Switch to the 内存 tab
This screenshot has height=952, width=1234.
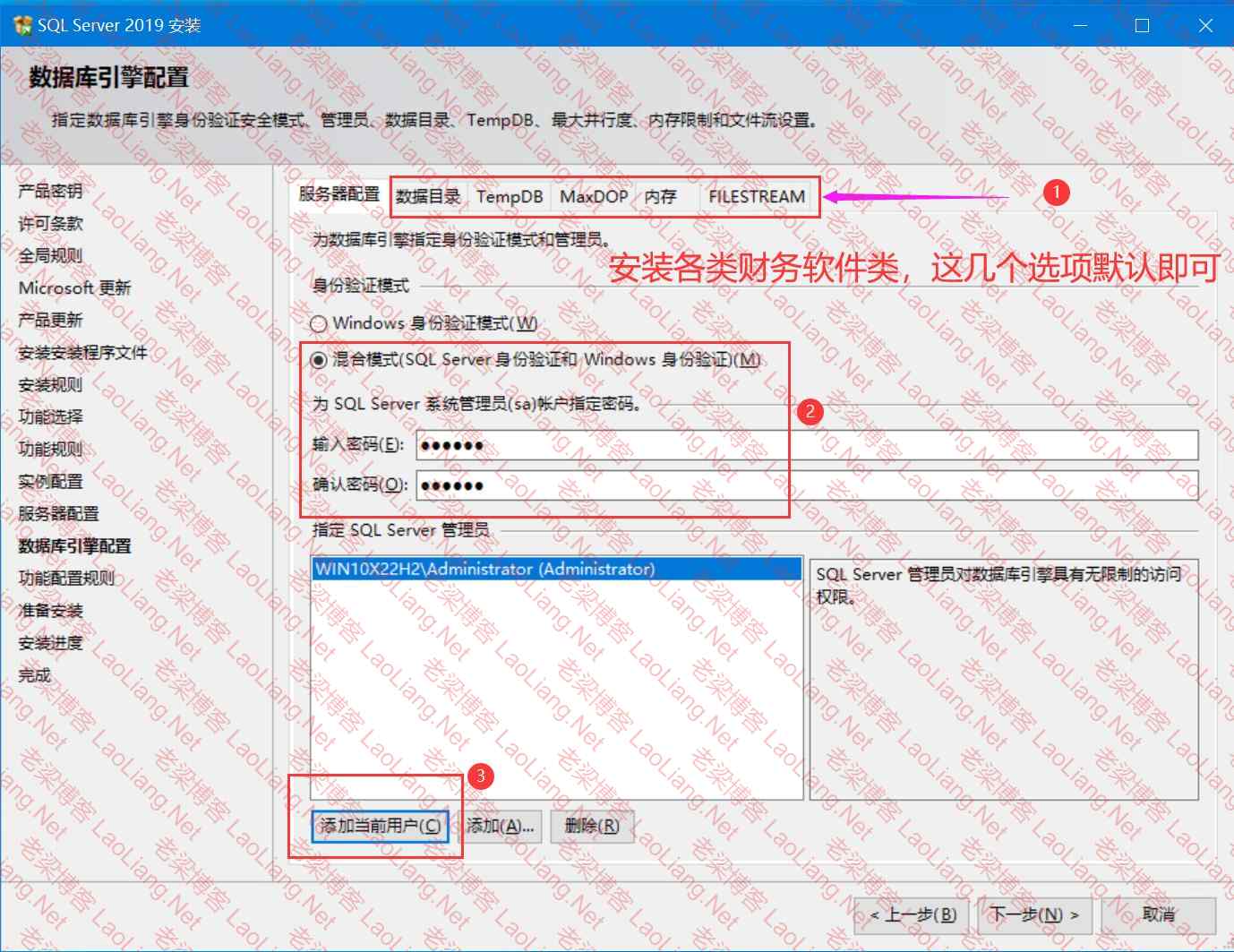tap(660, 197)
